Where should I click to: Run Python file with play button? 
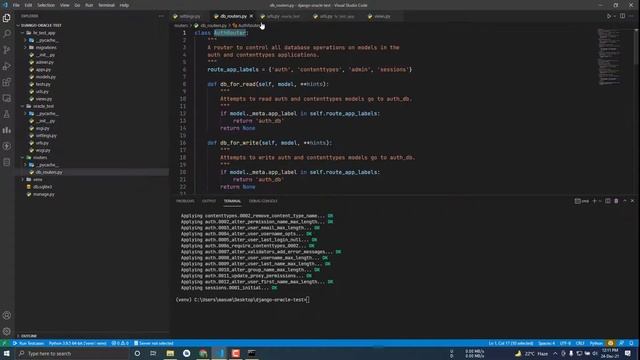pos(609,16)
